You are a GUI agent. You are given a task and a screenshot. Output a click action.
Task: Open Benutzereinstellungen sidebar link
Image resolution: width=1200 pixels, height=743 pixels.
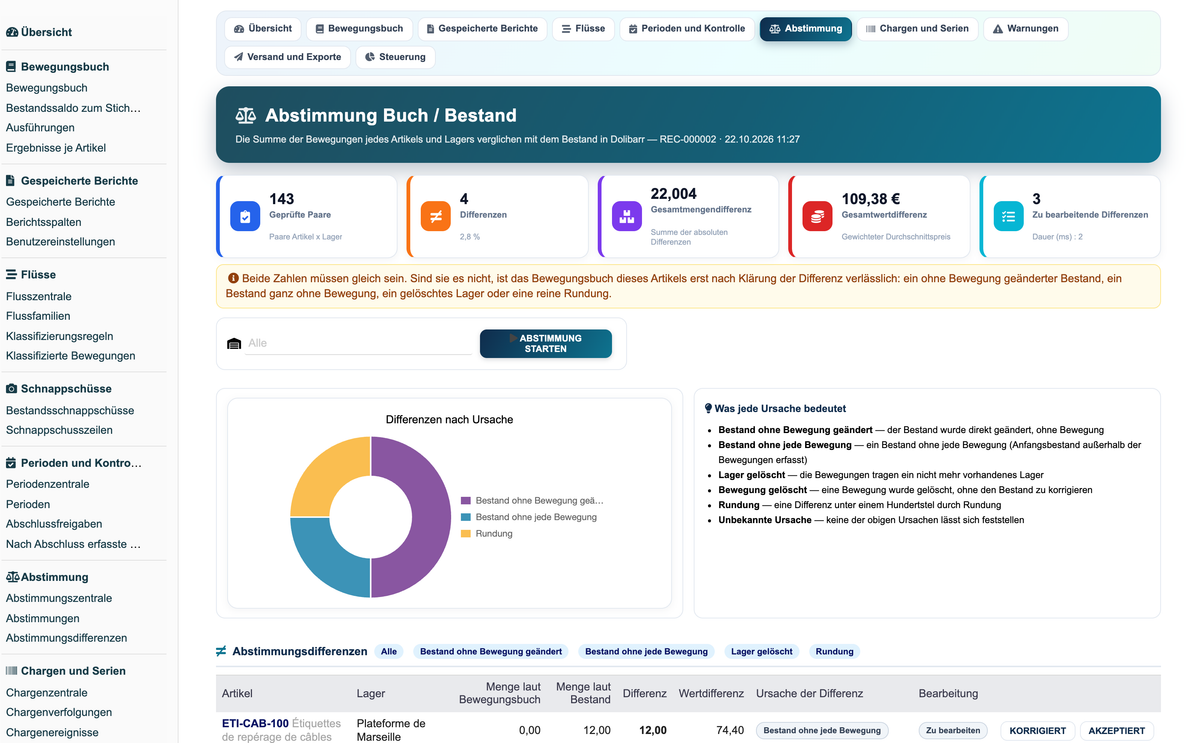60,242
